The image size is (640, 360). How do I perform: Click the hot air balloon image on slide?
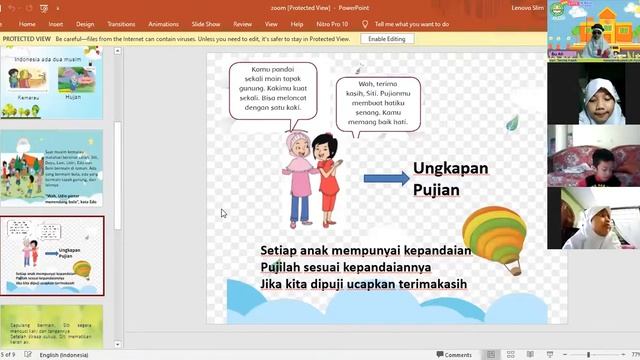point(495,240)
